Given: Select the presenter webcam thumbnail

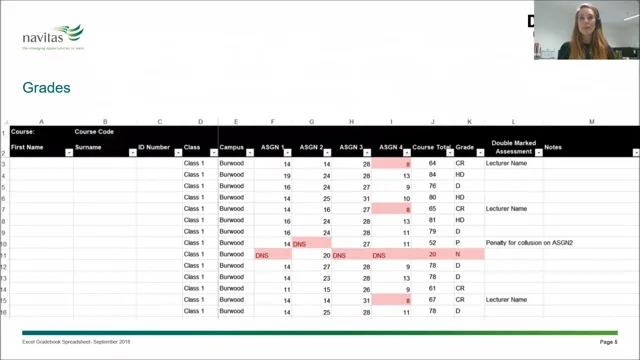Looking at the screenshot, I should pyautogui.click(x=587, y=30).
